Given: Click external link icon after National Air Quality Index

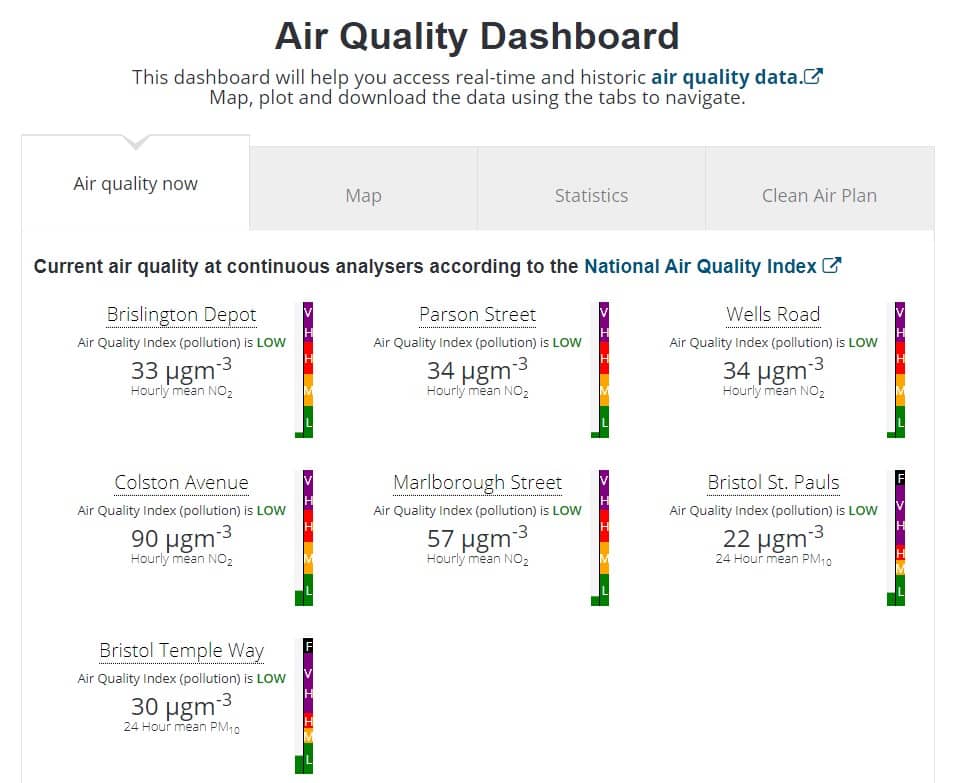Looking at the screenshot, I should 831,266.
